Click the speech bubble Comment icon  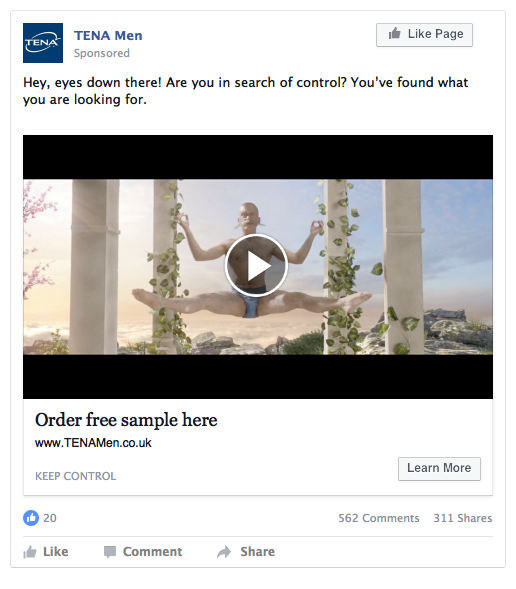click(110, 552)
